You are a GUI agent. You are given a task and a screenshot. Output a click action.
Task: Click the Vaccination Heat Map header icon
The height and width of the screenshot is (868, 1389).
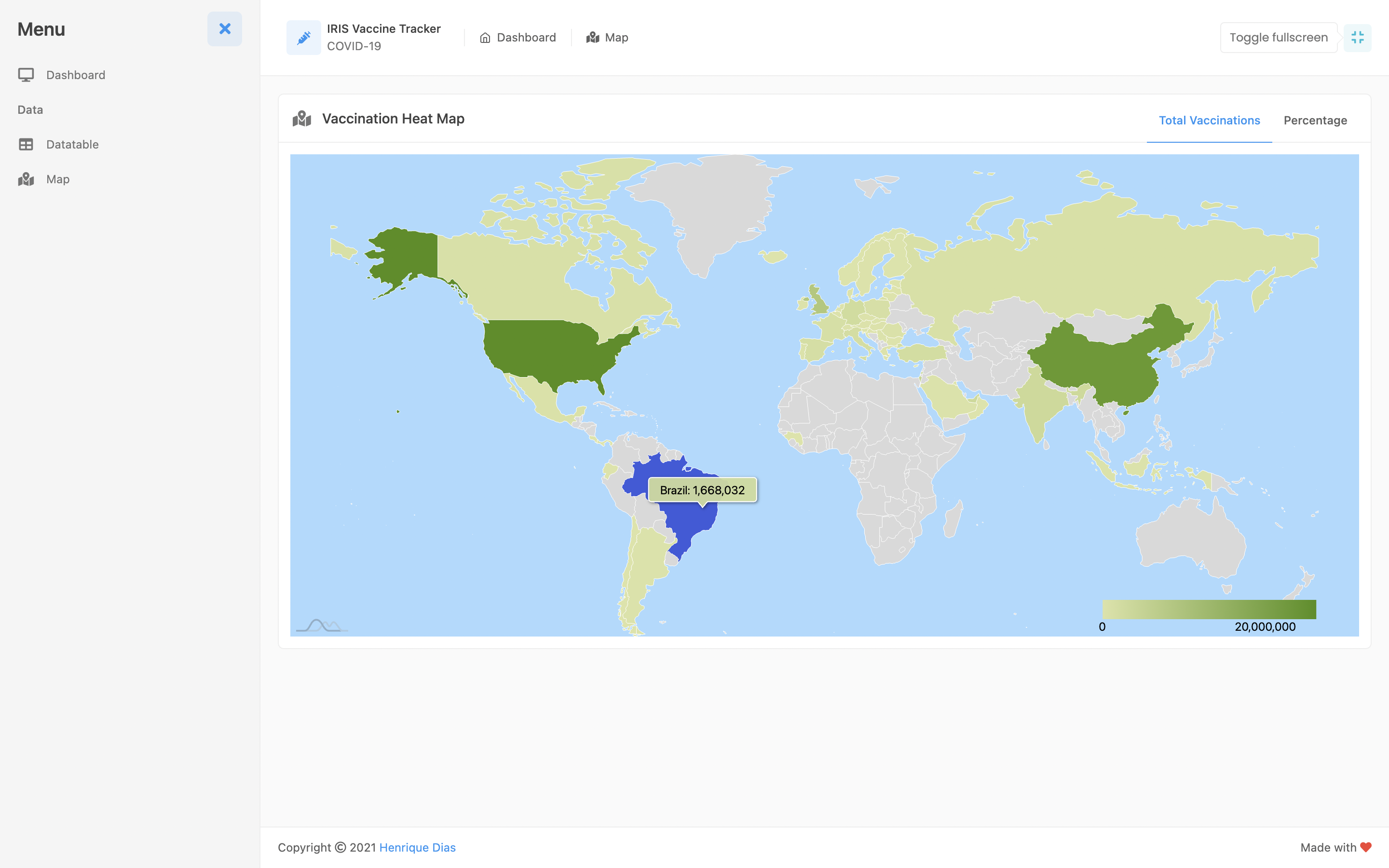point(302,119)
